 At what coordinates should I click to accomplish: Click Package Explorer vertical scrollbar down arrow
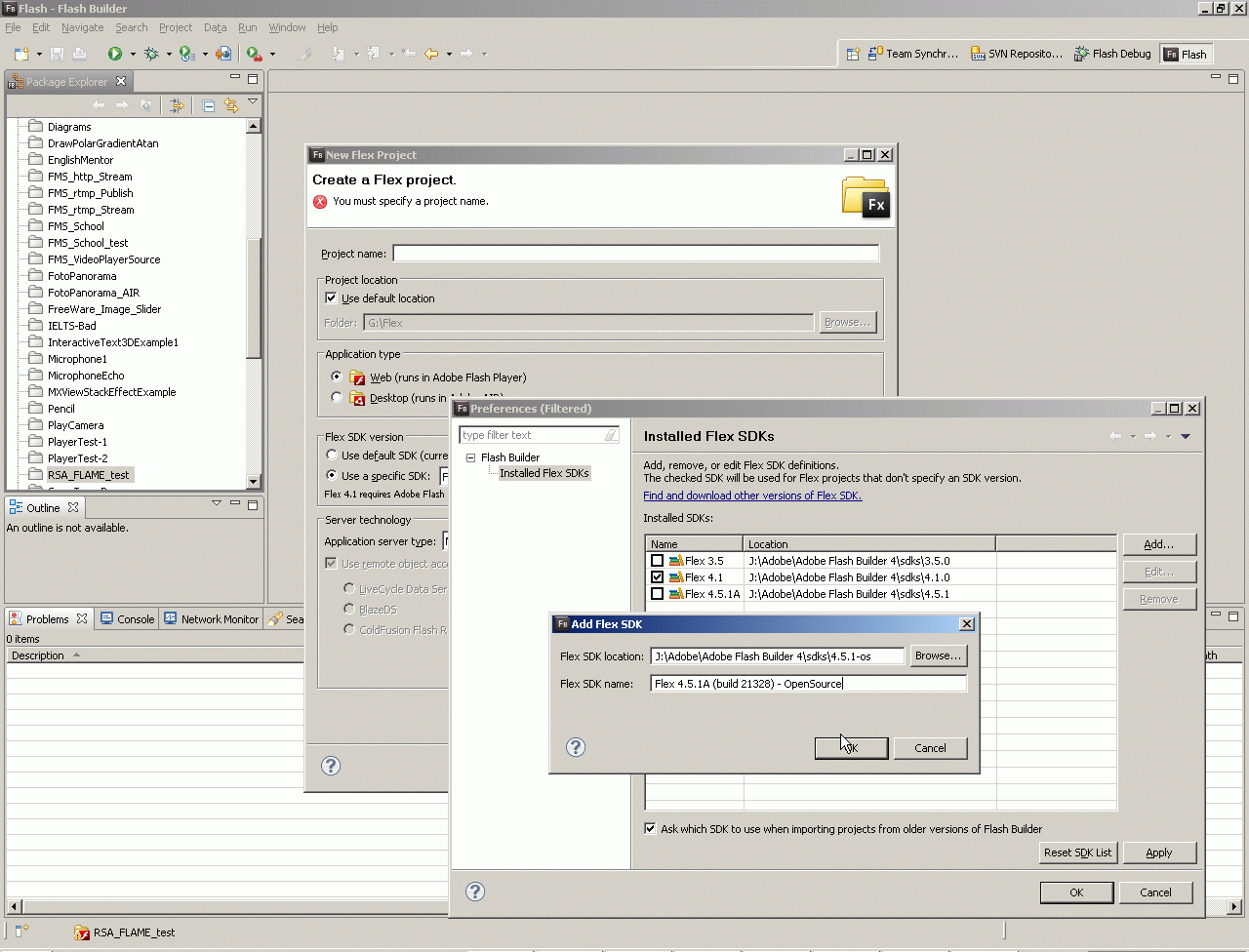pyautogui.click(x=254, y=481)
